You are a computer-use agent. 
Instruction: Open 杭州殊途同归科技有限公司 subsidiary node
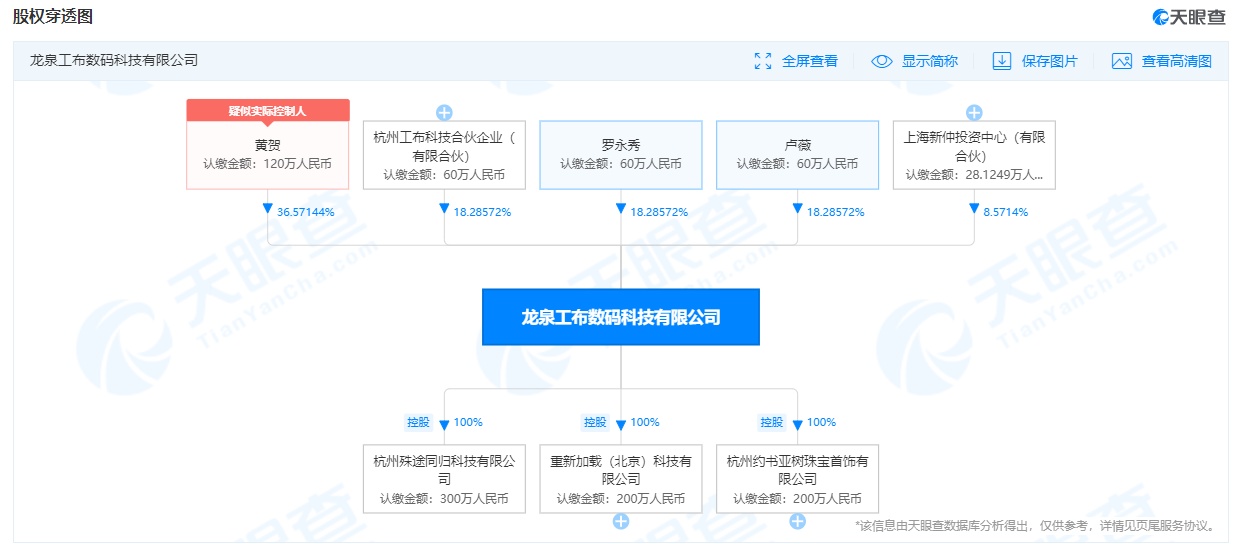tap(444, 479)
